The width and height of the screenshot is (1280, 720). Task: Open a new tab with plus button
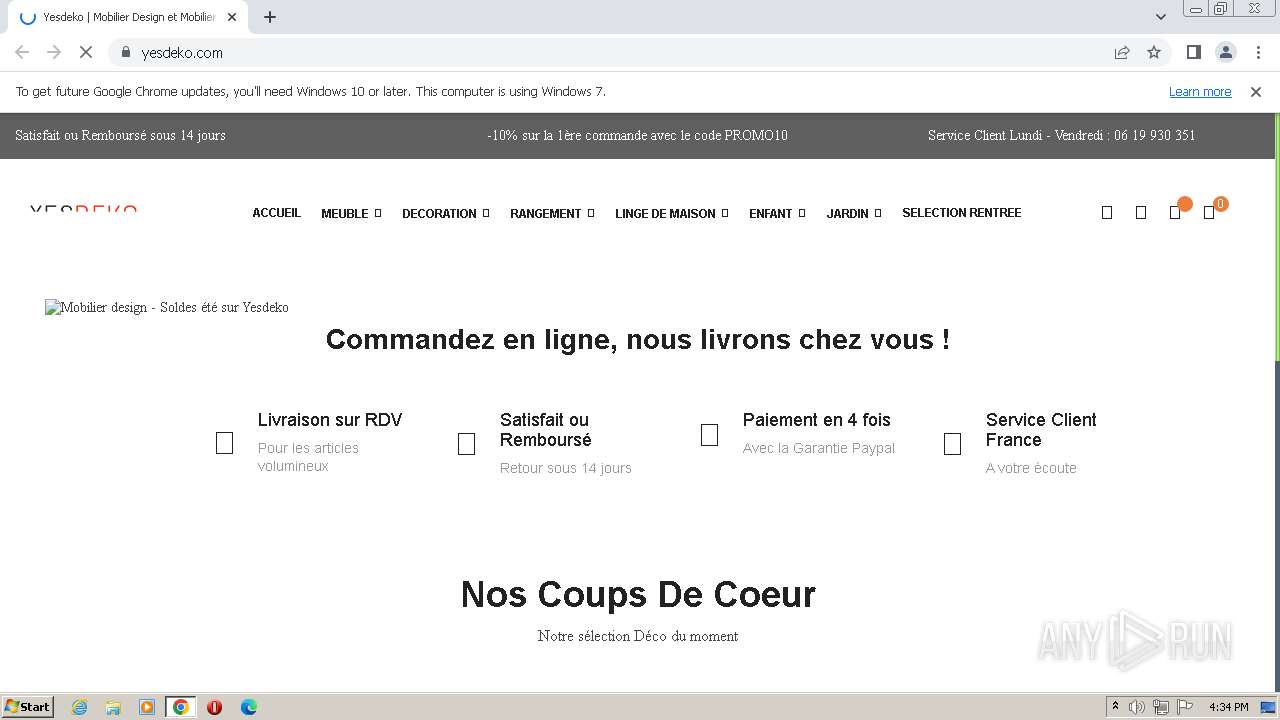[x=270, y=17]
